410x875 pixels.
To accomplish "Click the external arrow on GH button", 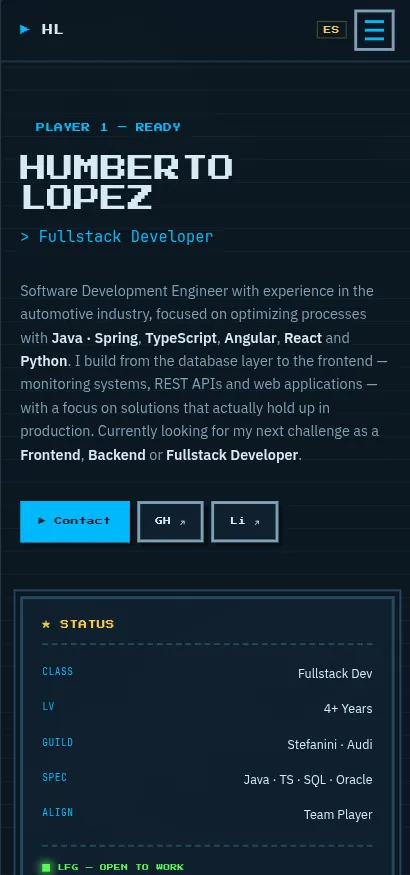I will [182, 522].
